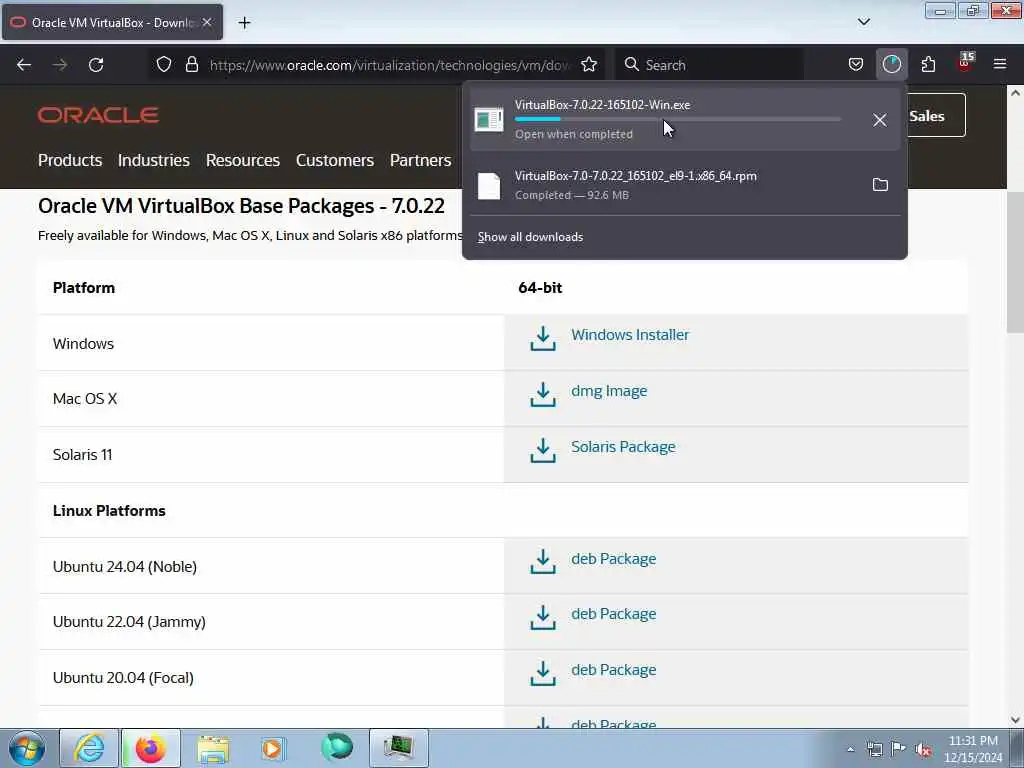Viewport: 1024px width, 768px height.
Task: Click the muted volume tray icon
Action: (x=923, y=749)
